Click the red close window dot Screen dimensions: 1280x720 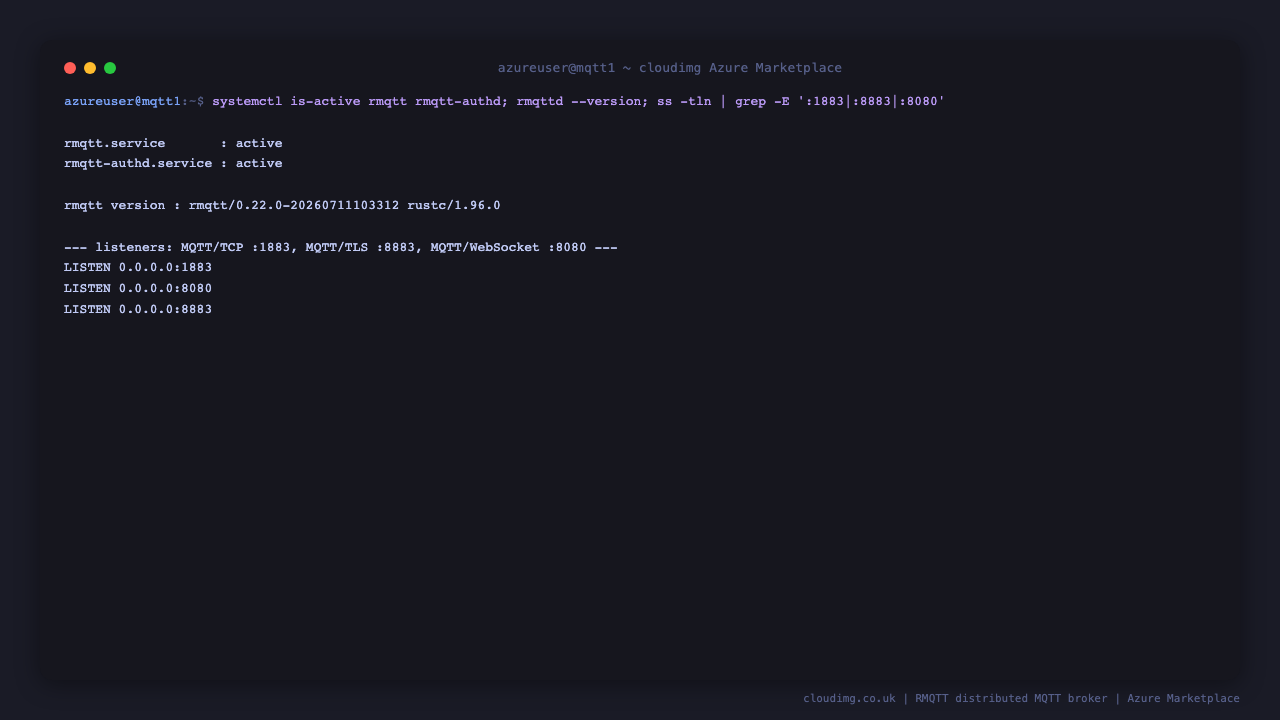tap(70, 68)
